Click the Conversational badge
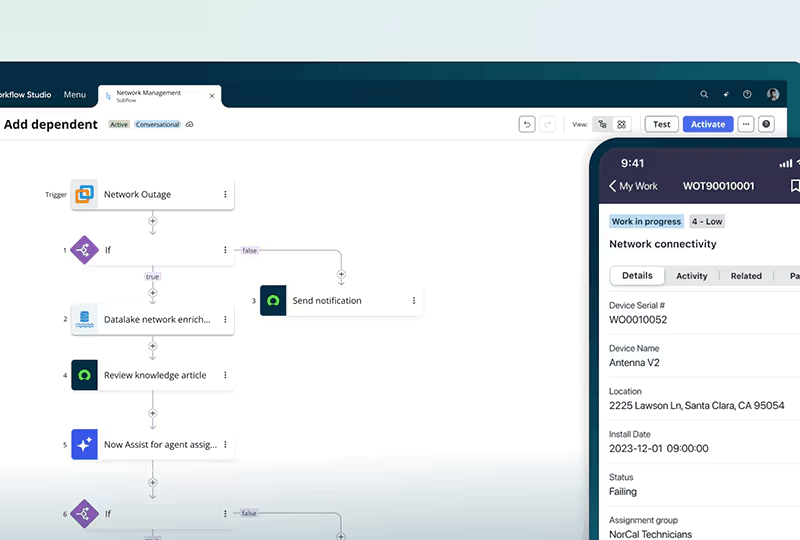Screen dimensions: 800x540 pyautogui.click(x=158, y=125)
